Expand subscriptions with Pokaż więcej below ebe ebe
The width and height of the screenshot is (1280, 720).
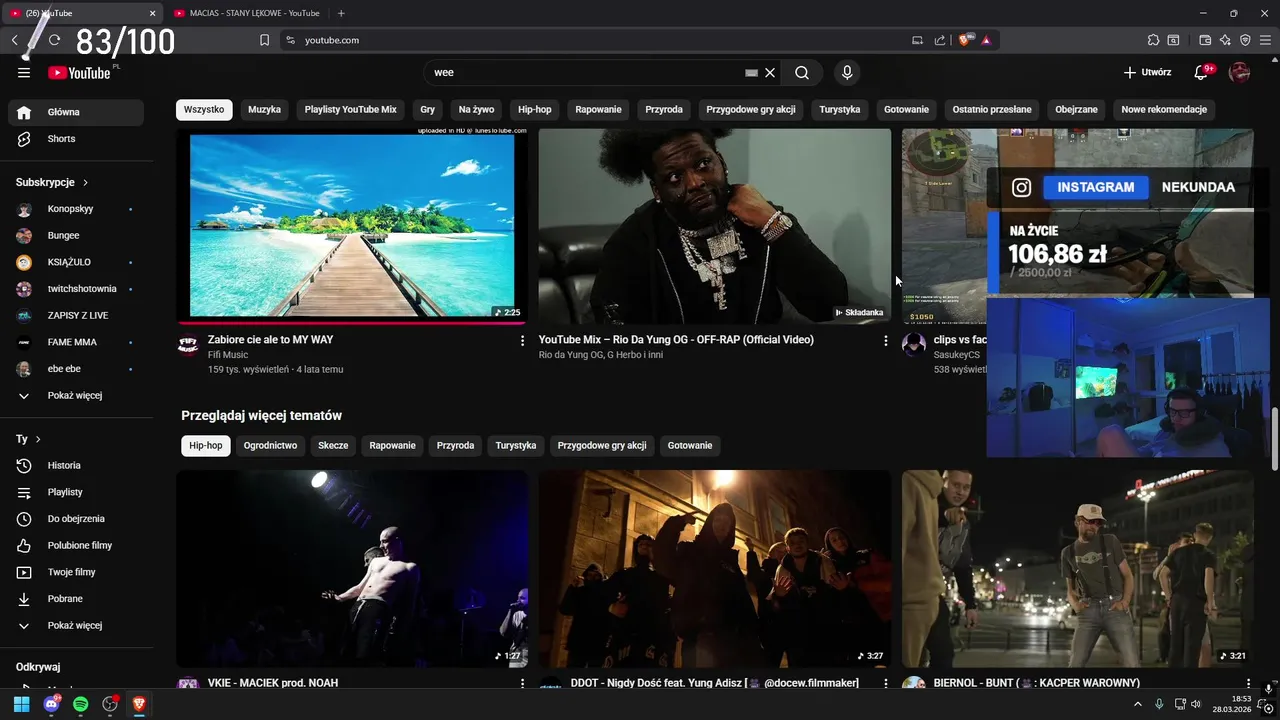point(76,395)
